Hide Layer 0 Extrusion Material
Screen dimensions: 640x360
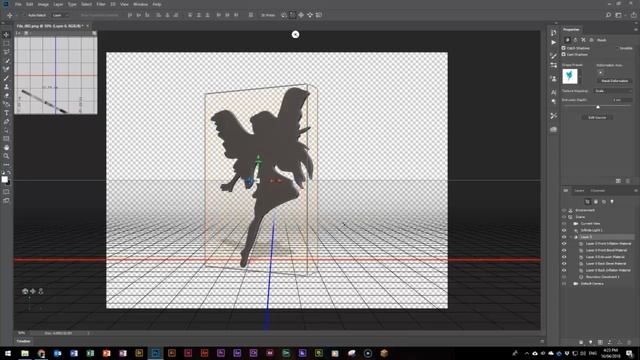[x=564, y=257]
